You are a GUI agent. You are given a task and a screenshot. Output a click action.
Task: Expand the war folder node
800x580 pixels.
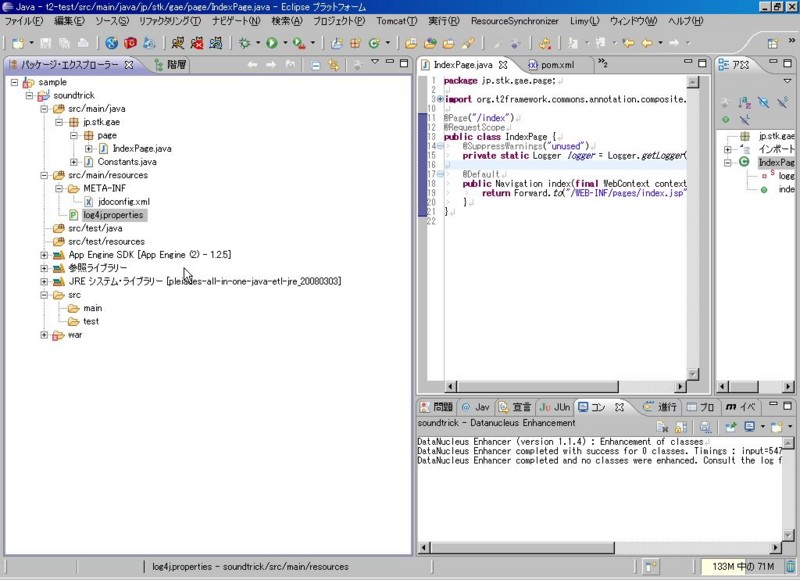click(x=44, y=335)
